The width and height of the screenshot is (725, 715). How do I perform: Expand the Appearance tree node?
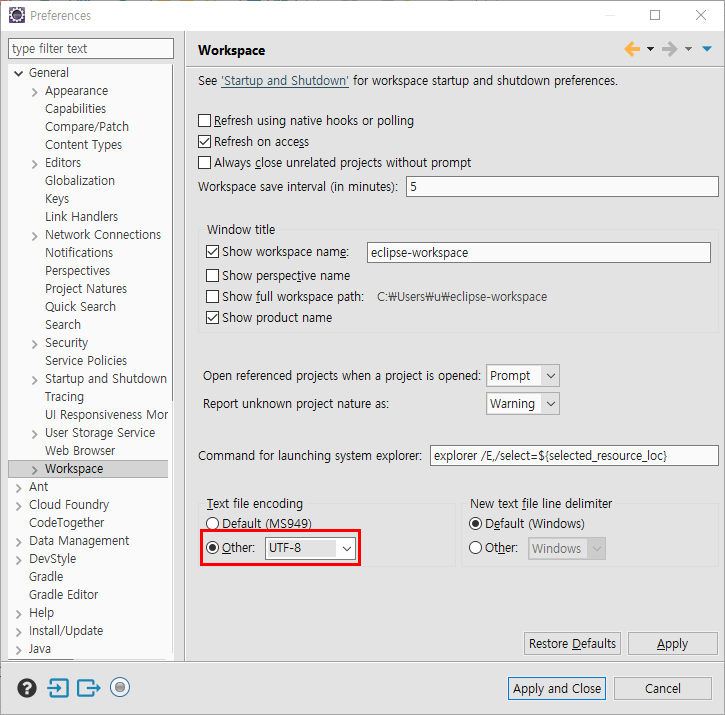pos(35,92)
